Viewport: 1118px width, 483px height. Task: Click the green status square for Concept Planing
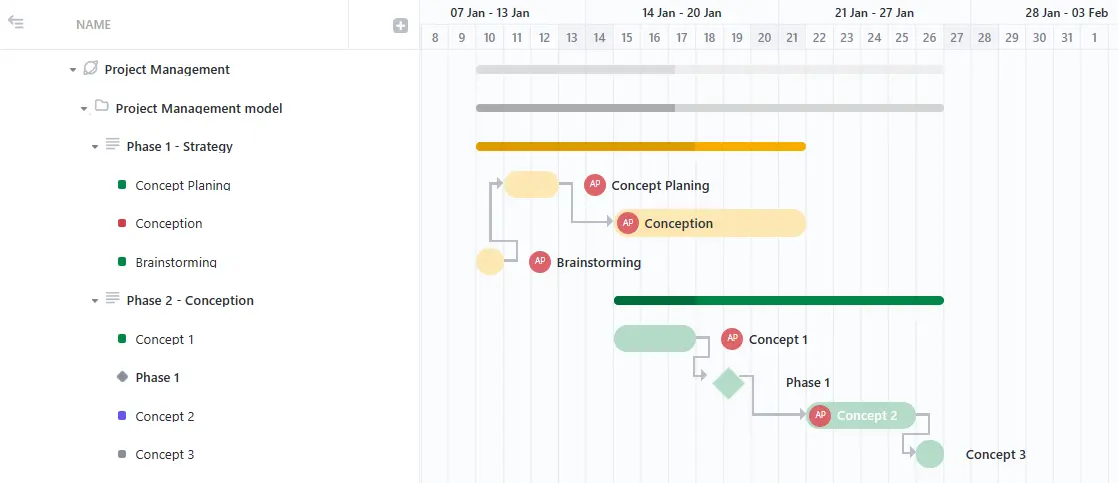tap(122, 185)
